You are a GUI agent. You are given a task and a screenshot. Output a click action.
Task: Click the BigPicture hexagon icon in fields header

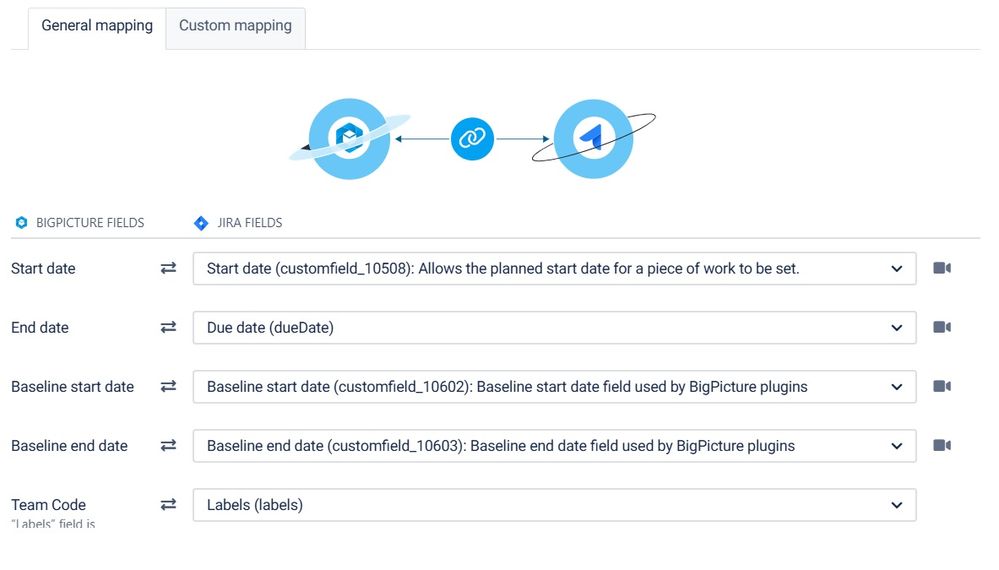coord(22,223)
